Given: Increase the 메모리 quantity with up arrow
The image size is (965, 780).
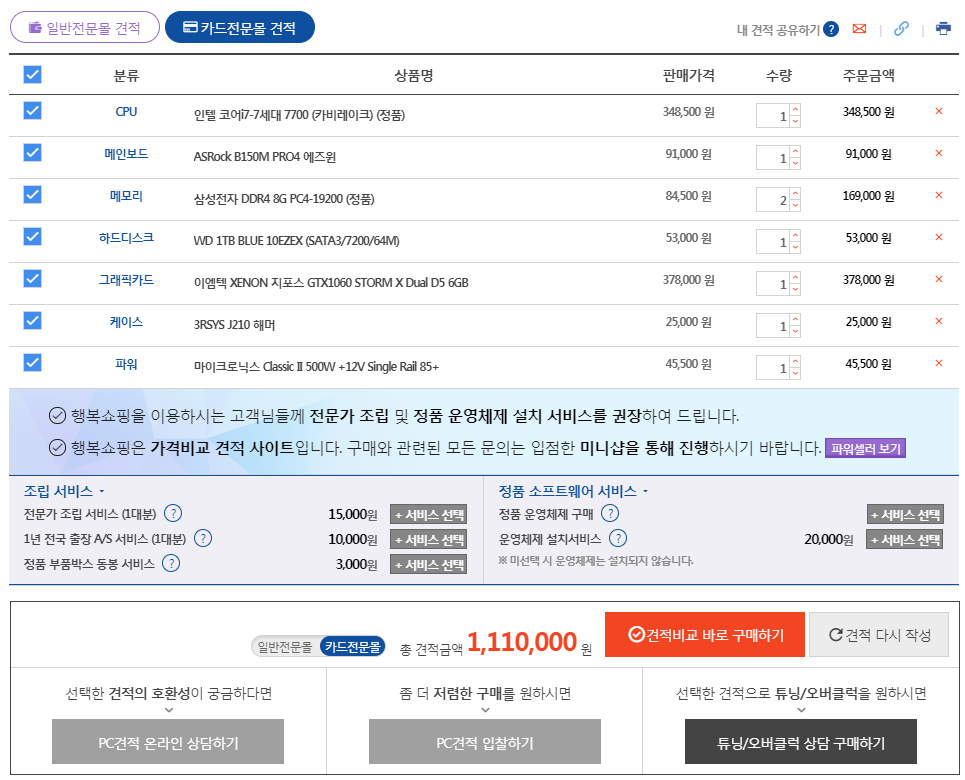Looking at the screenshot, I should (795, 194).
